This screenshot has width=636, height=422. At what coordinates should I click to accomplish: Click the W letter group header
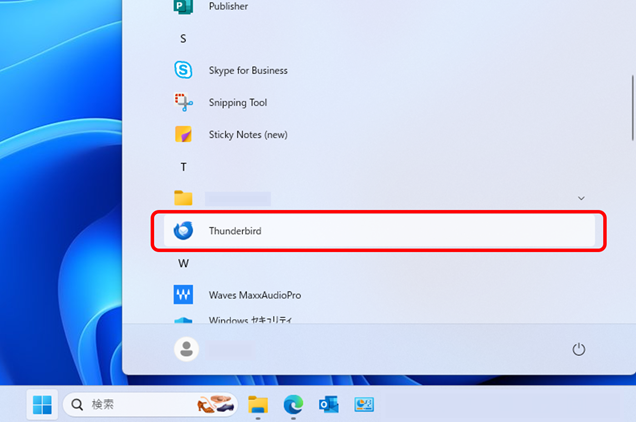(x=183, y=263)
